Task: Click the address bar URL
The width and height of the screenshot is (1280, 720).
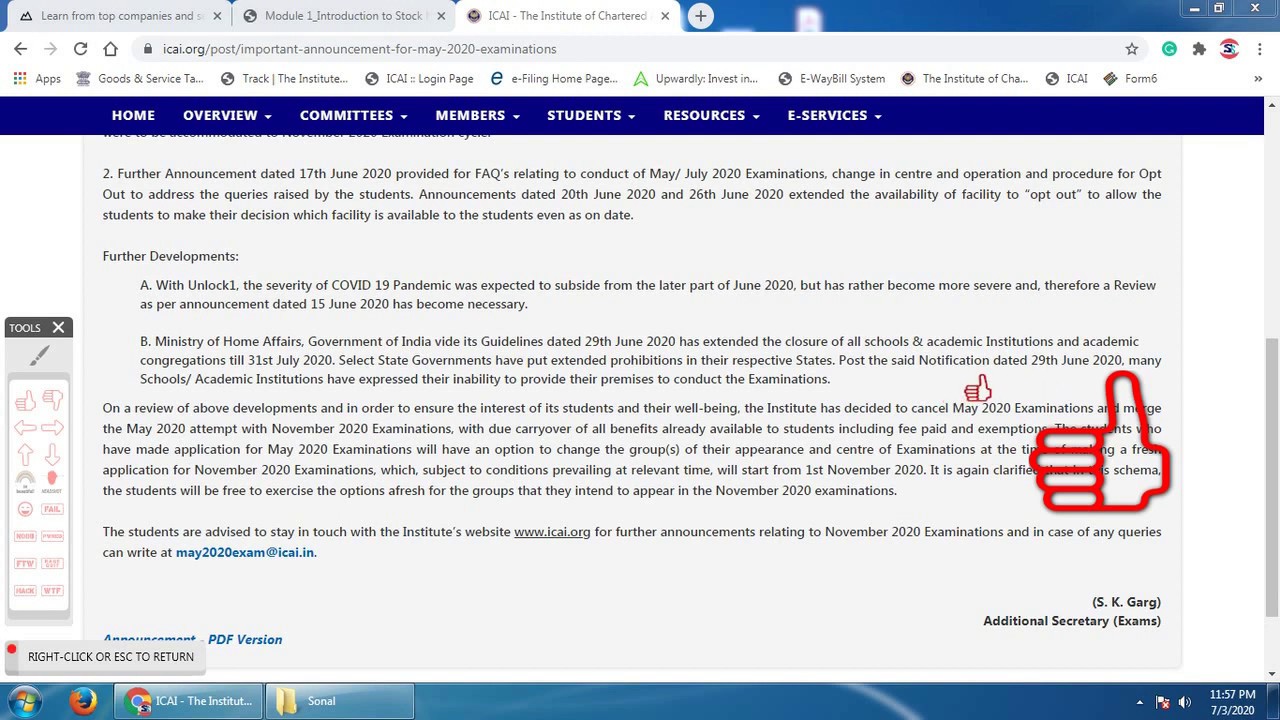Action: pos(360,48)
